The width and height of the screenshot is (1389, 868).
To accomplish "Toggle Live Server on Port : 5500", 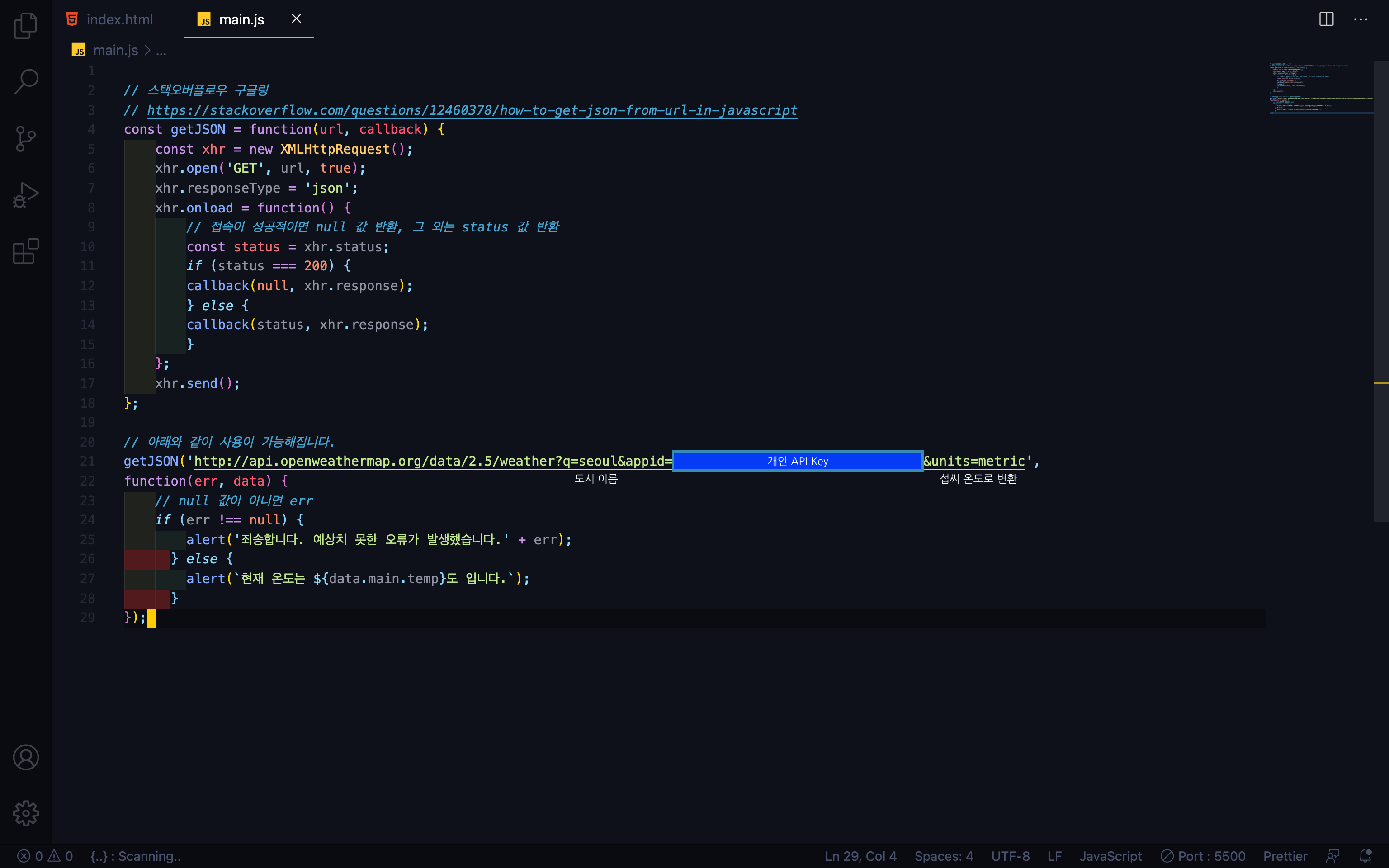I will coord(1202,856).
